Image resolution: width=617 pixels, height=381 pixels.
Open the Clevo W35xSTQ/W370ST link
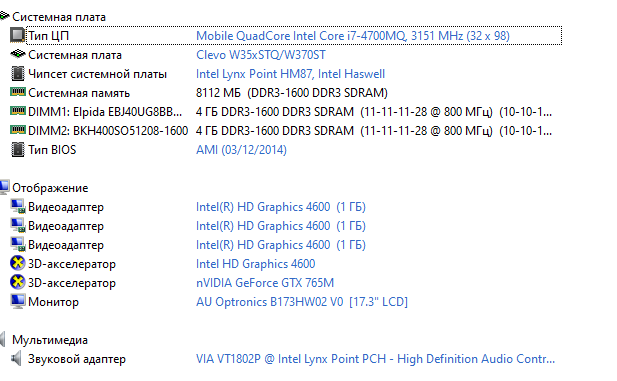tap(260, 55)
